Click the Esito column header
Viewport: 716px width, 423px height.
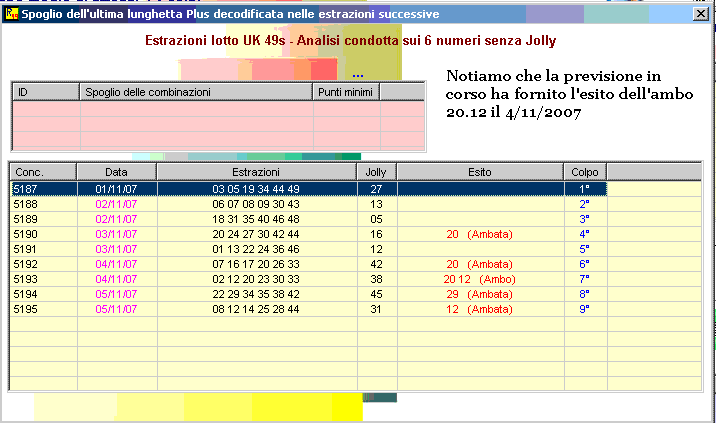point(480,172)
